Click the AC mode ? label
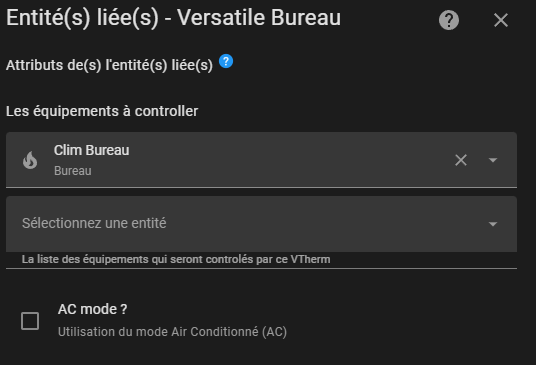 pos(93,309)
